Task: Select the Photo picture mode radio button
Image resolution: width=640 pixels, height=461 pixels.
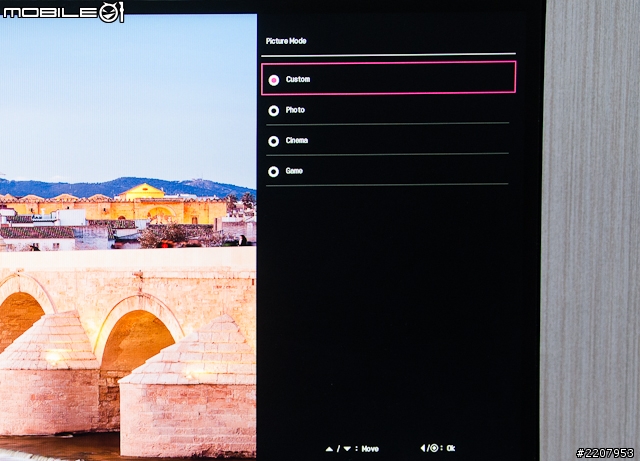Action: tap(273, 111)
